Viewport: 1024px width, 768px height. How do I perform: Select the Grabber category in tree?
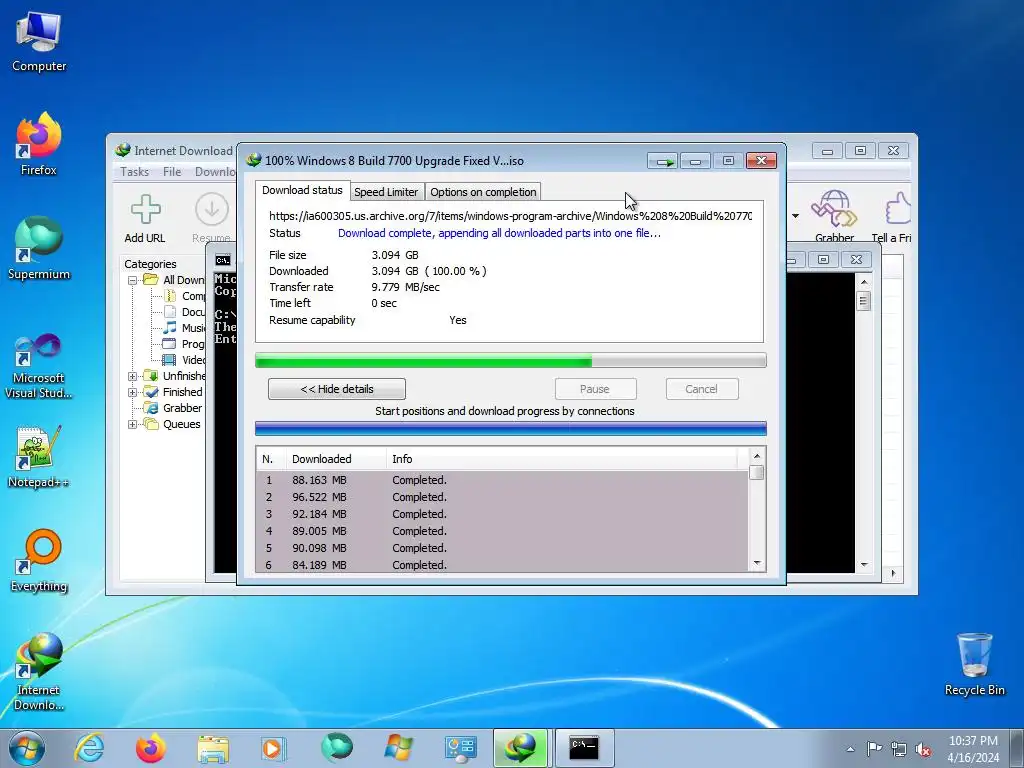coord(182,408)
